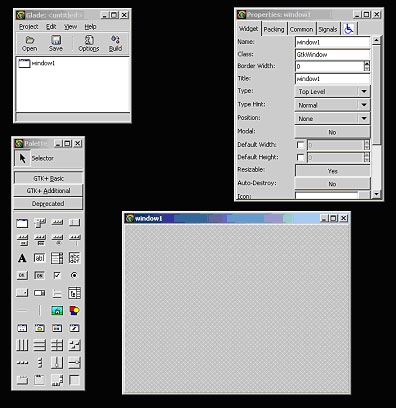Click the Title field in Properties

(x=332, y=79)
